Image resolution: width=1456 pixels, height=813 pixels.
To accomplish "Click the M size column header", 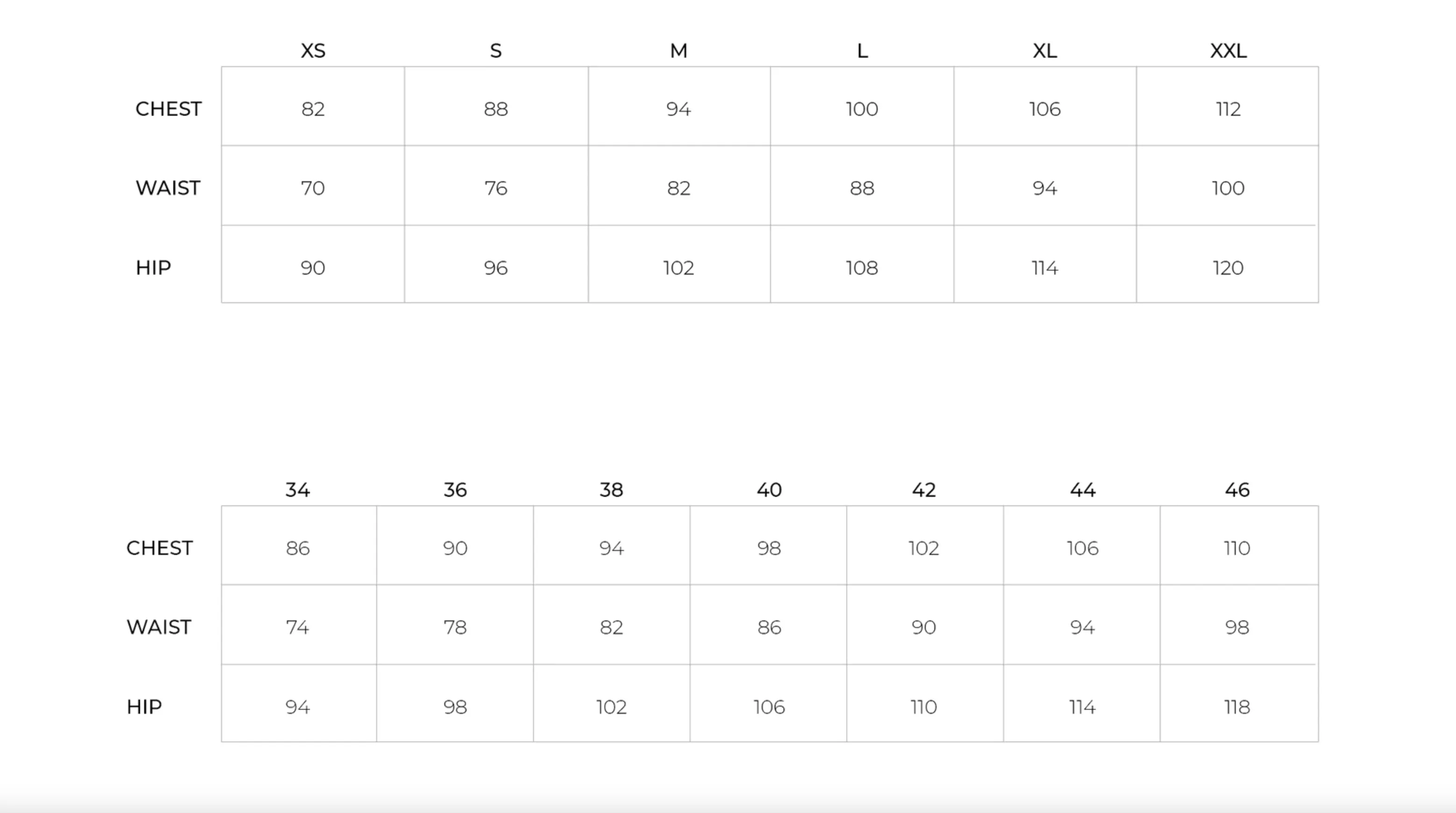I will pyautogui.click(x=678, y=51).
